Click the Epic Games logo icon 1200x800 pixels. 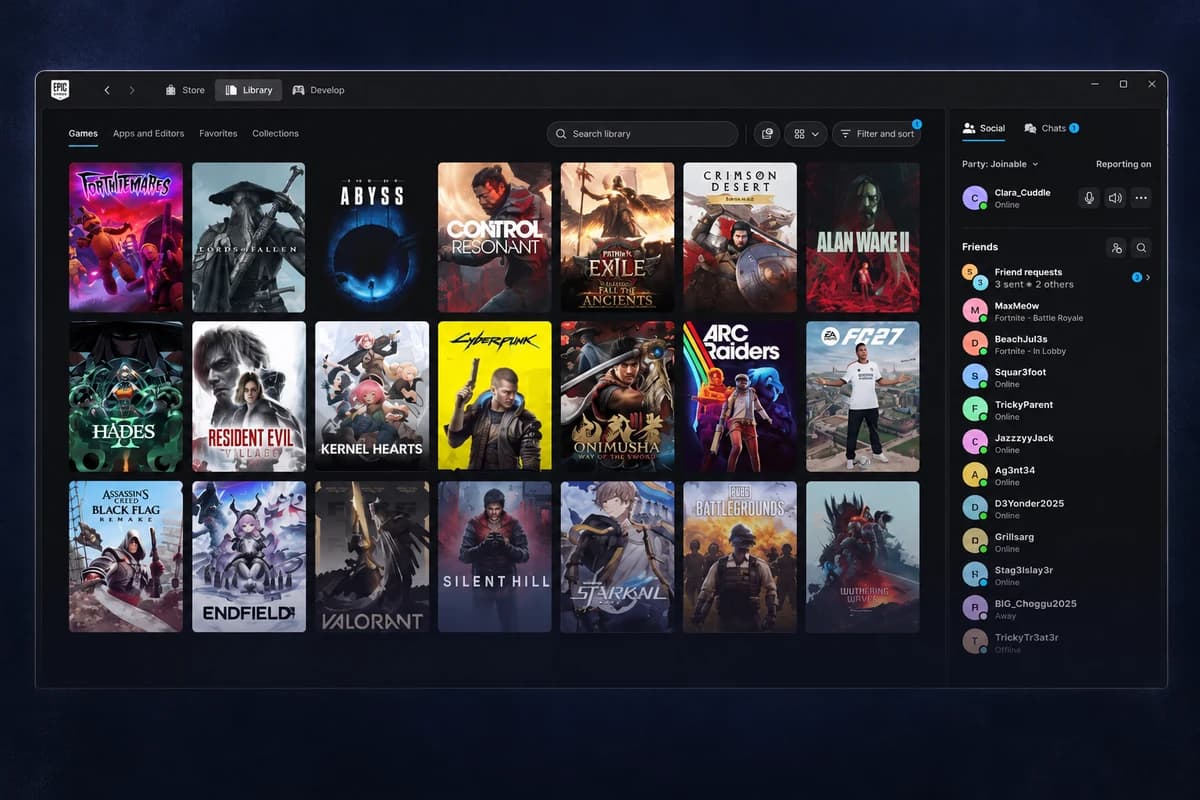(60, 89)
